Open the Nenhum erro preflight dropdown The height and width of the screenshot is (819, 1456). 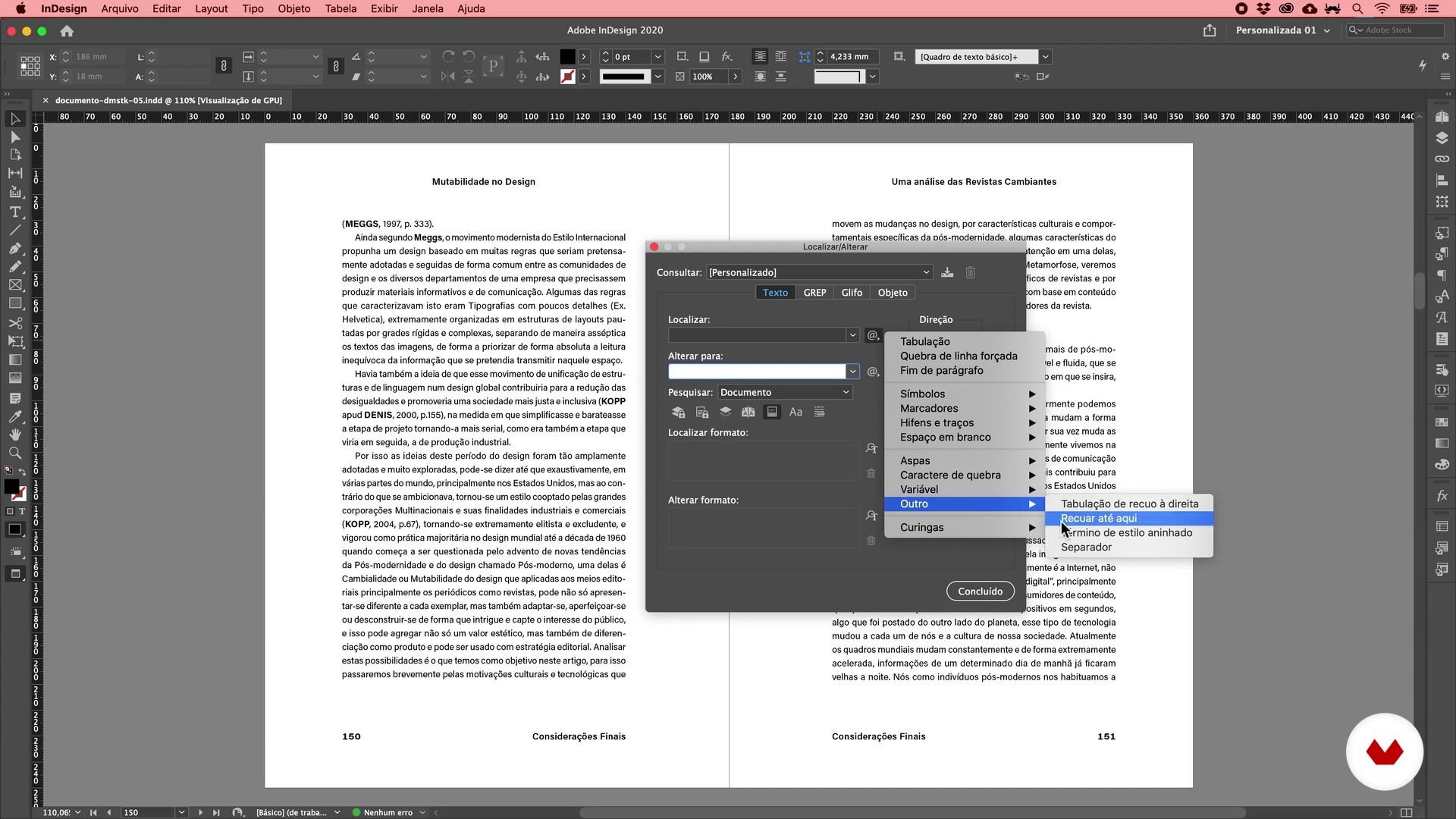(x=422, y=812)
